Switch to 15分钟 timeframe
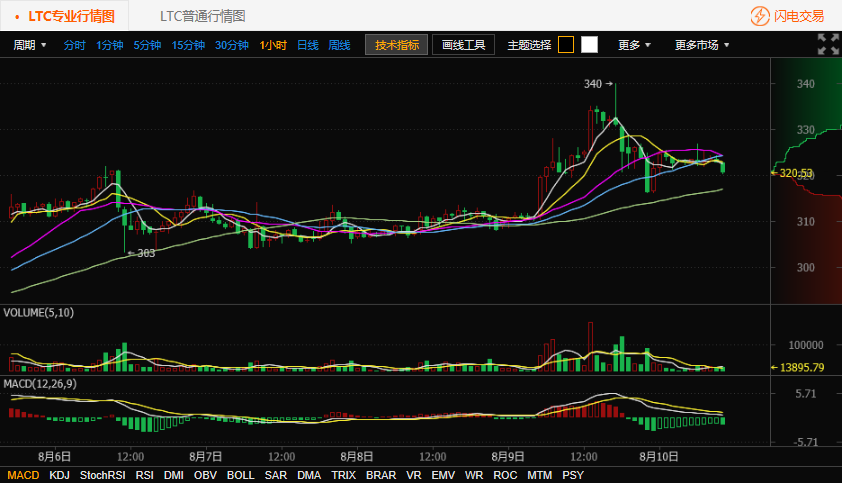The image size is (842, 483). (188, 45)
